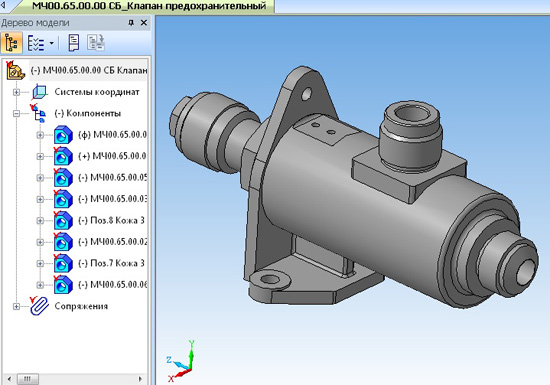Click the XYZ axis orientation indicator
Image resolution: width=550 pixels, height=385 pixels.
coord(181,361)
